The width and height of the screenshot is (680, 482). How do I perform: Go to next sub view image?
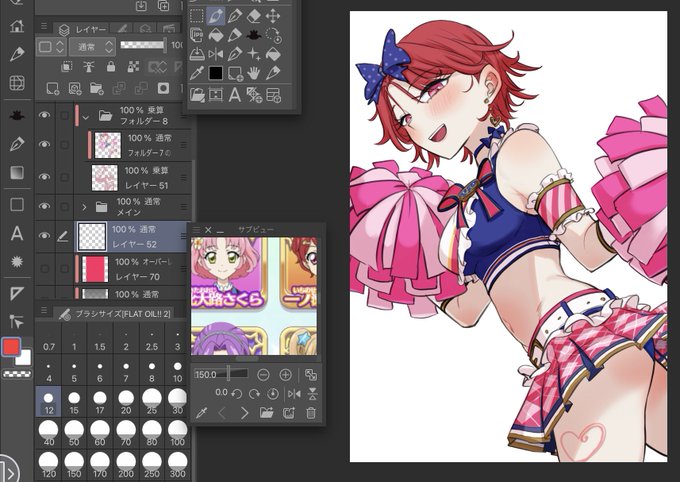[x=244, y=413]
